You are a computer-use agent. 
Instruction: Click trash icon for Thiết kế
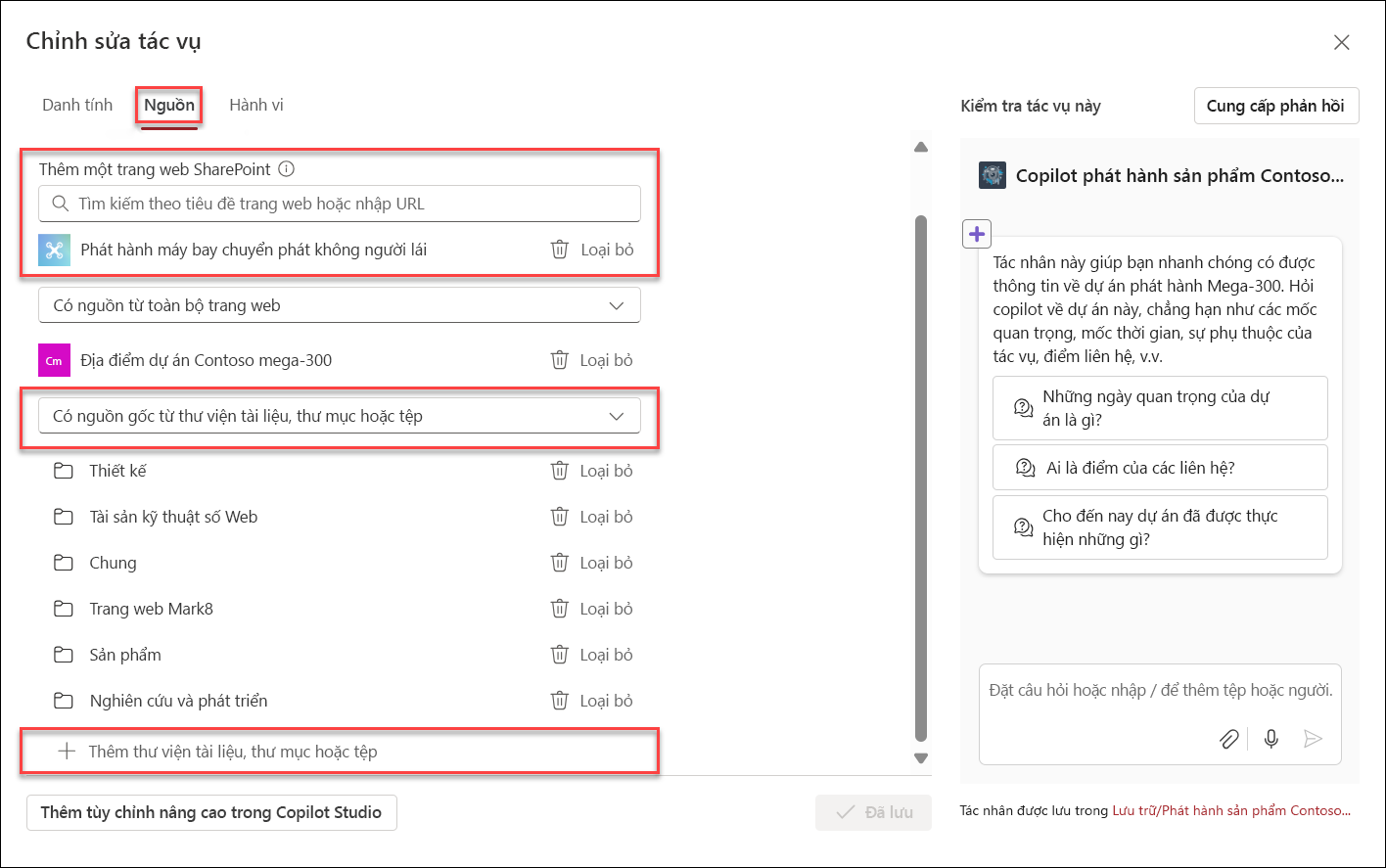[x=560, y=471]
